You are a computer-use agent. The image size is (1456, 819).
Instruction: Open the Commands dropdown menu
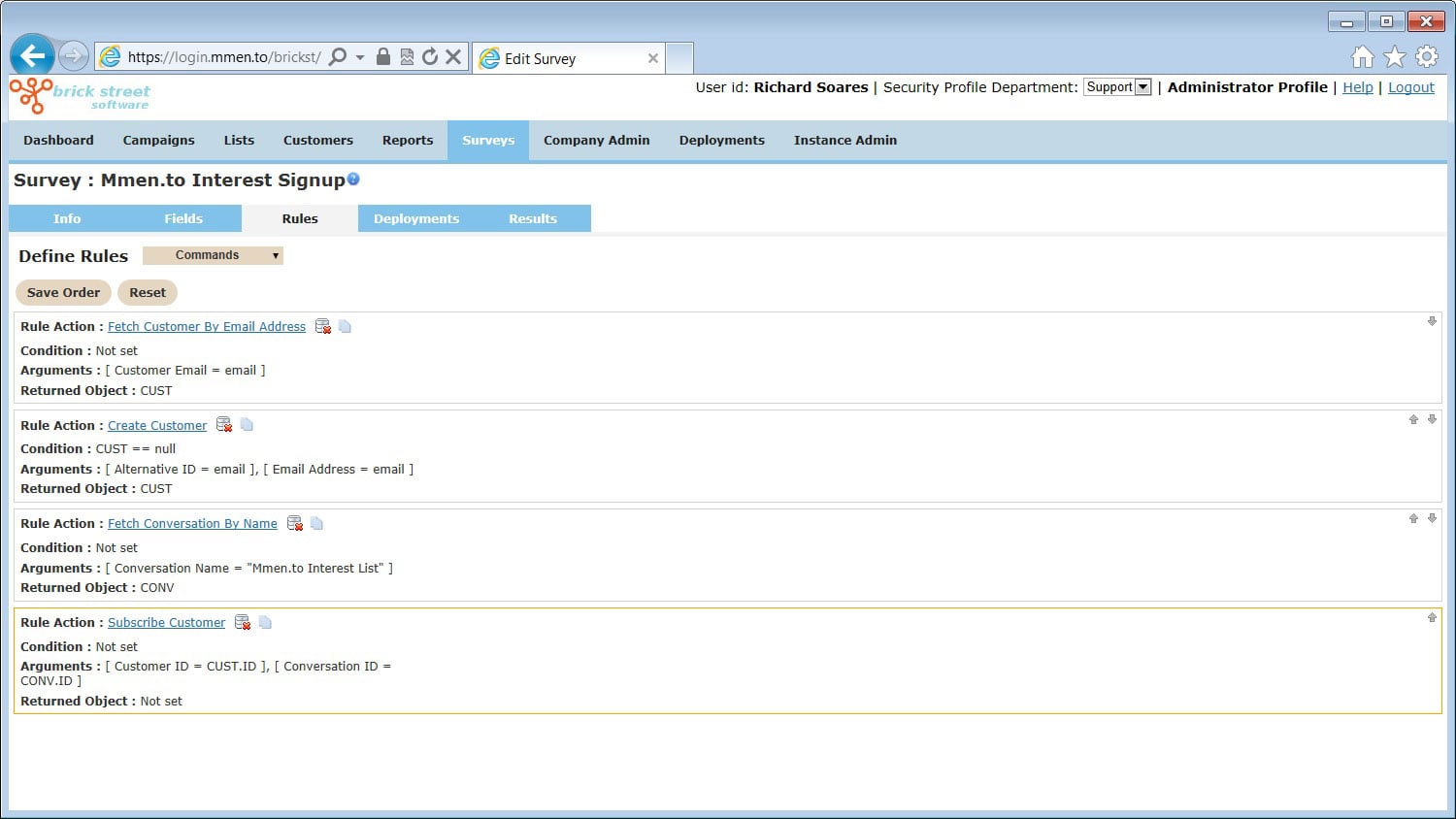click(213, 255)
